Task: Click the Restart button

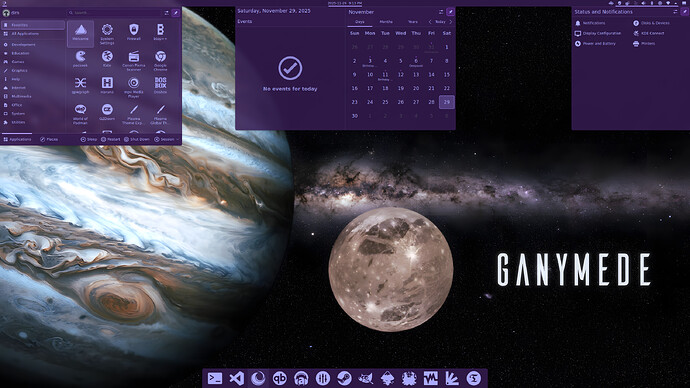Action: [x=110, y=139]
